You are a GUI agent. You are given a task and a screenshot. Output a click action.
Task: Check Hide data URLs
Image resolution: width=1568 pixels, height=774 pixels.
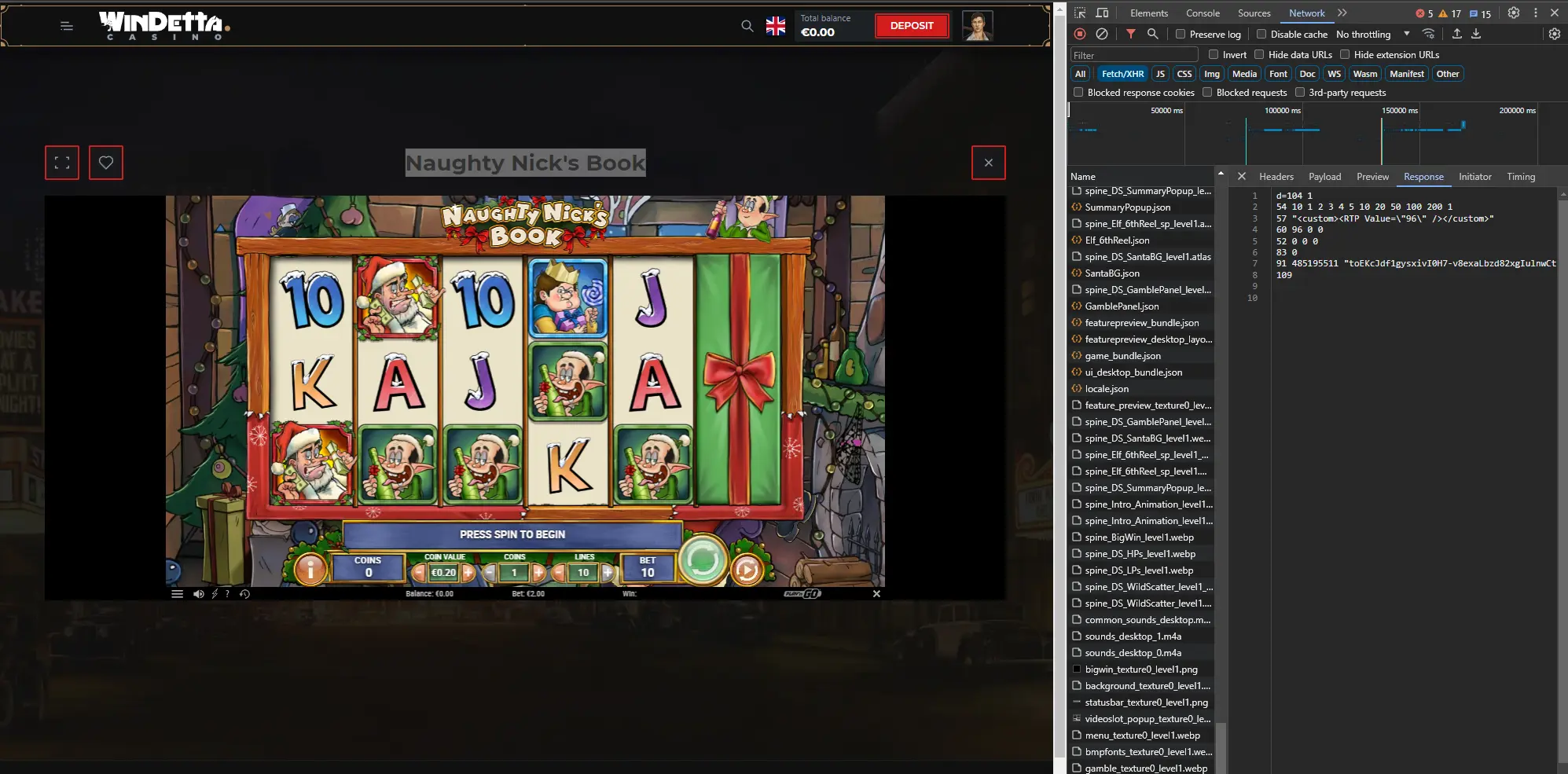point(1259,54)
